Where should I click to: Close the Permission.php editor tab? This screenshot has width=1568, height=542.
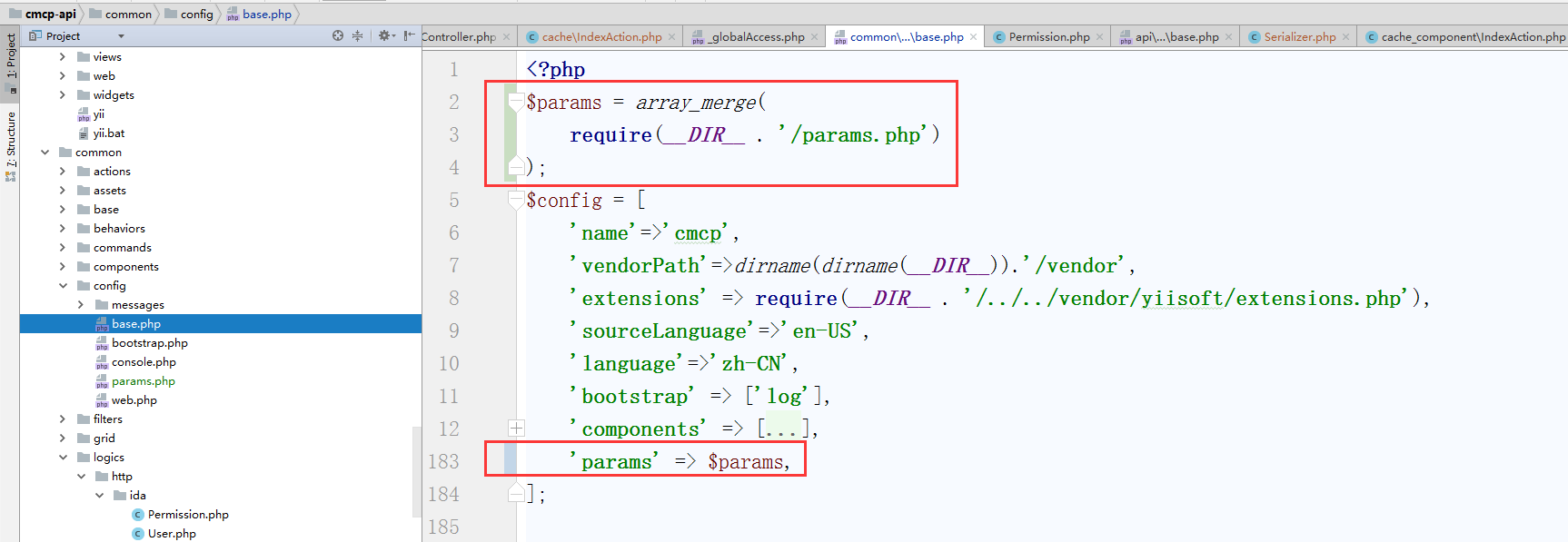click(1099, 37)
